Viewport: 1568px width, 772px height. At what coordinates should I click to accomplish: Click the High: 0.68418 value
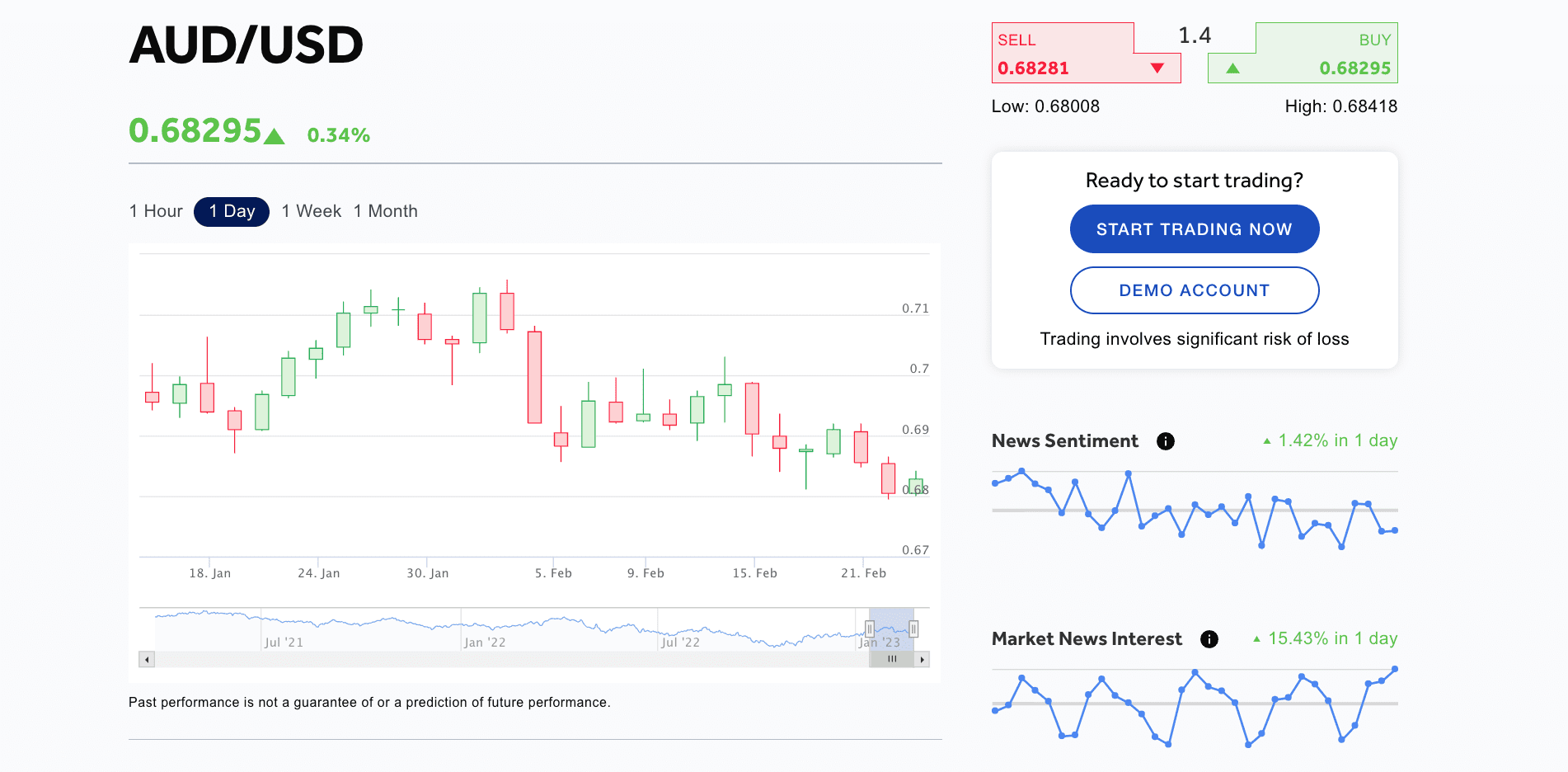[x=1340, y=106]
